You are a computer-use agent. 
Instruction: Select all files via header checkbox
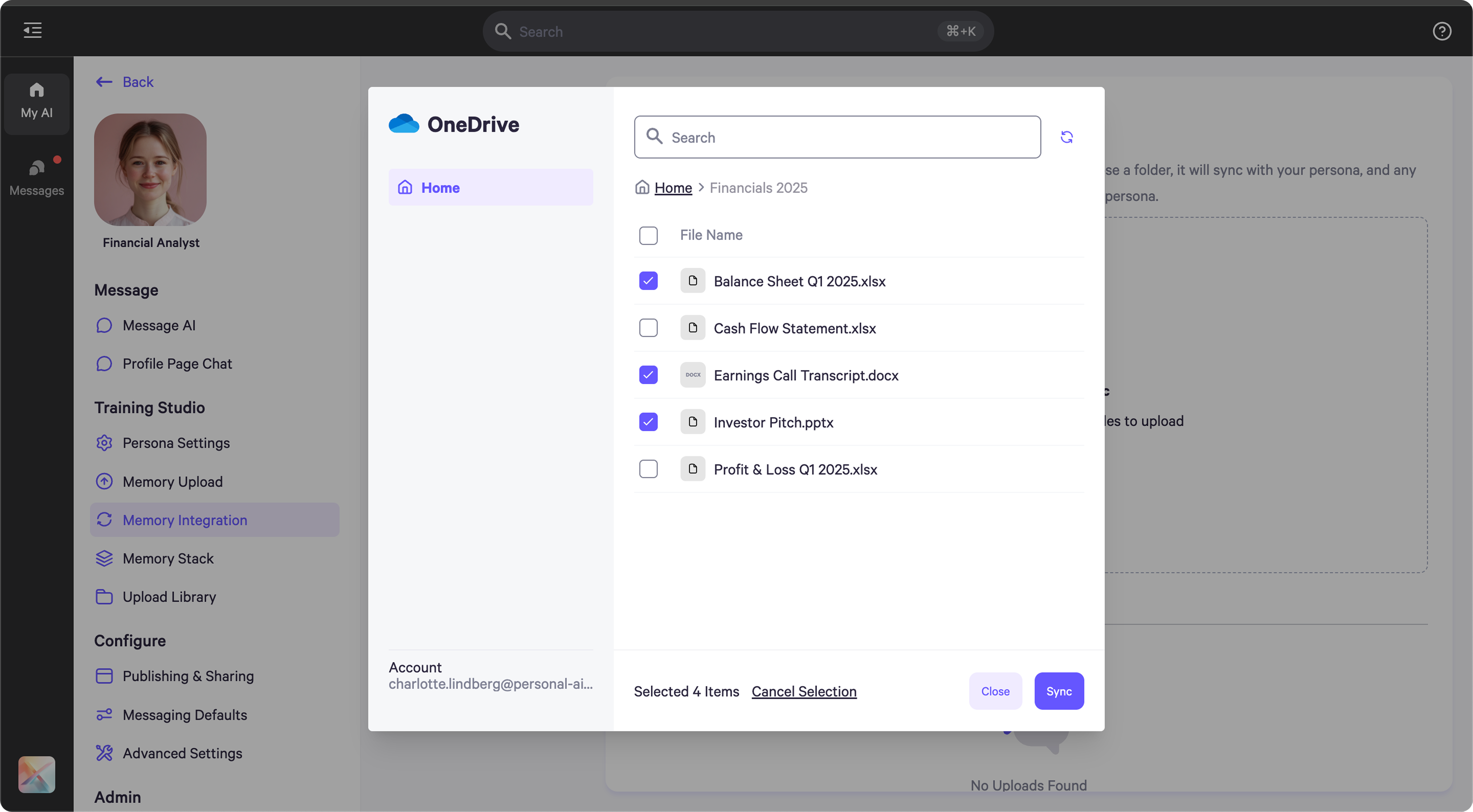tap(648, 235)
